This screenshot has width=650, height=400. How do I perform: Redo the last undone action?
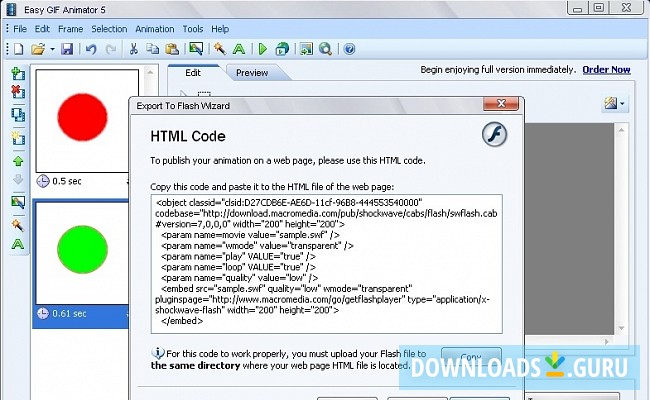point(110,49)
